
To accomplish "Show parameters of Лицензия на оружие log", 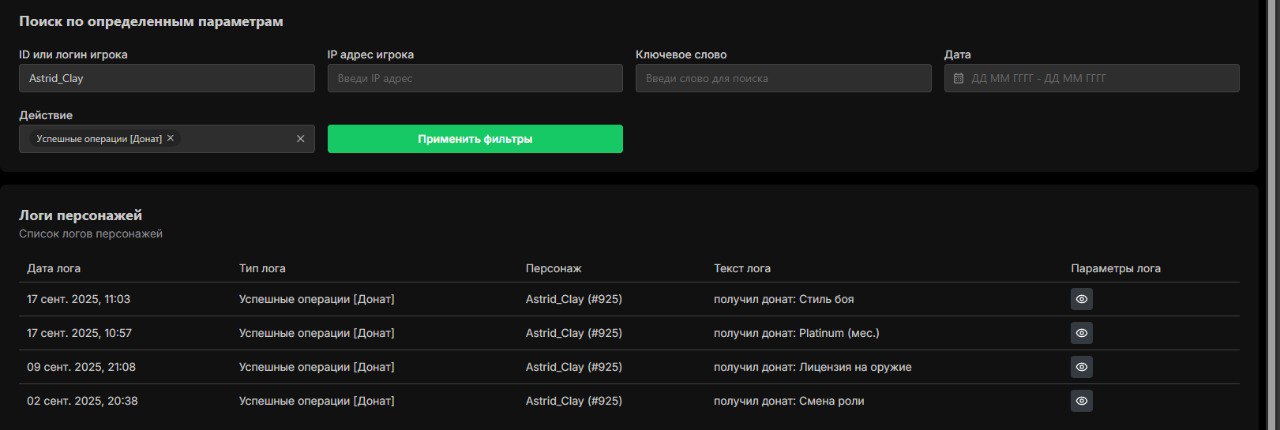I will [x=1081, y=367].
